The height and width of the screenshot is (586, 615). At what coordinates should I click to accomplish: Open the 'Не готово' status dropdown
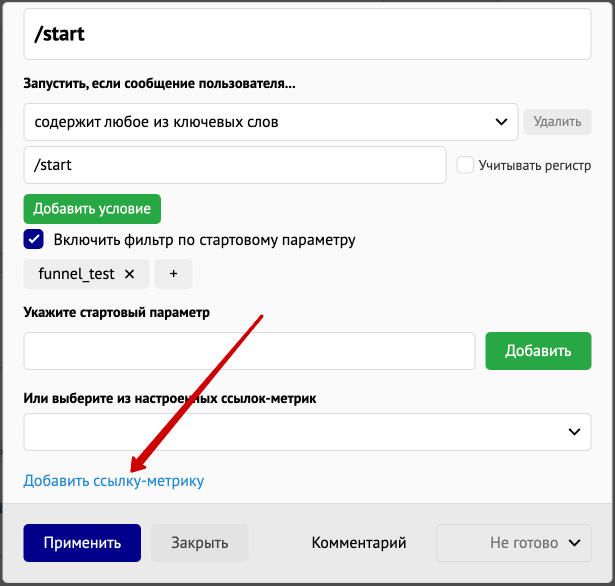point(514,543)
